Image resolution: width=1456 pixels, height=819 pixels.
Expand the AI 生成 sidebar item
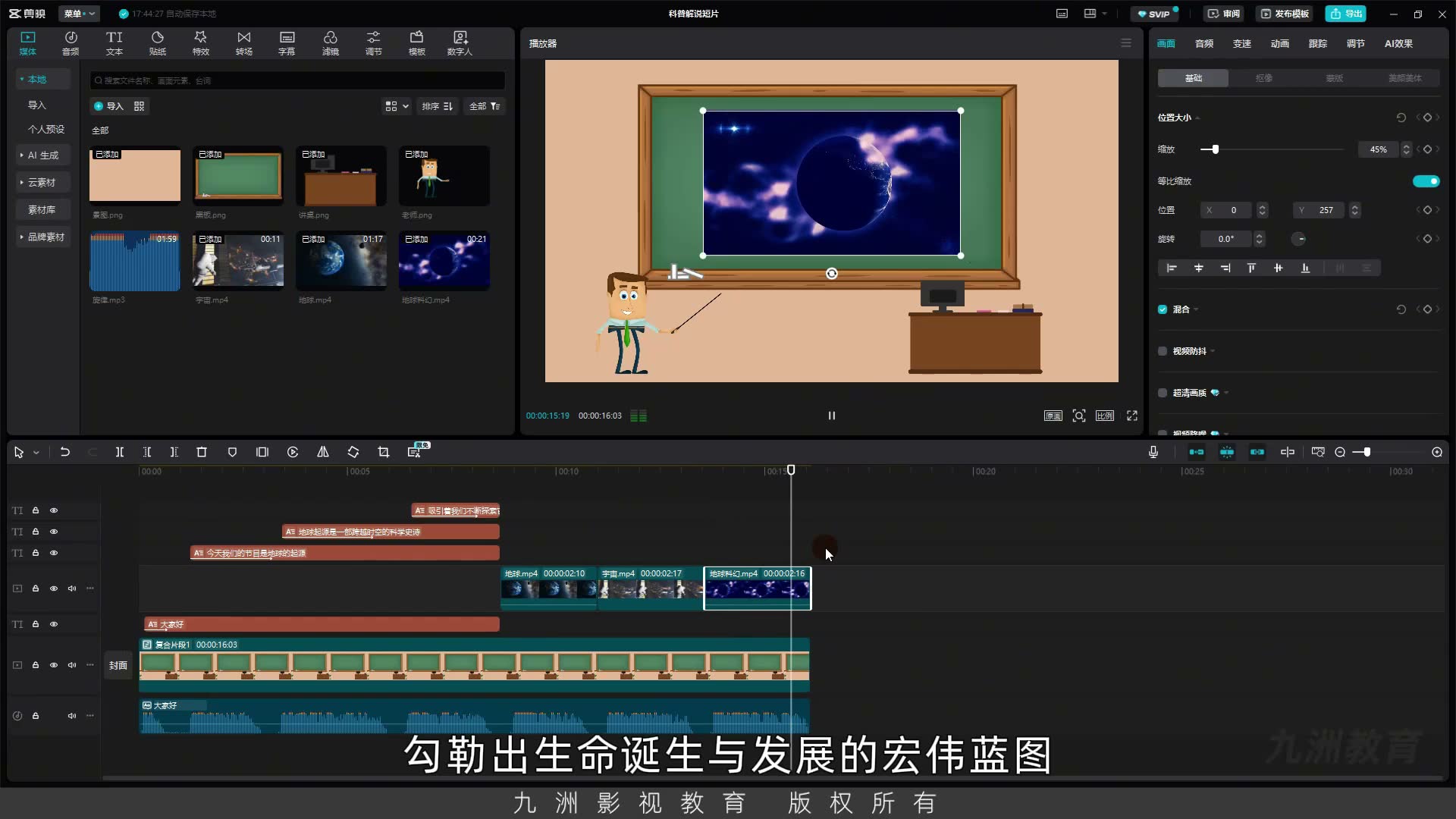click(43, 155)
